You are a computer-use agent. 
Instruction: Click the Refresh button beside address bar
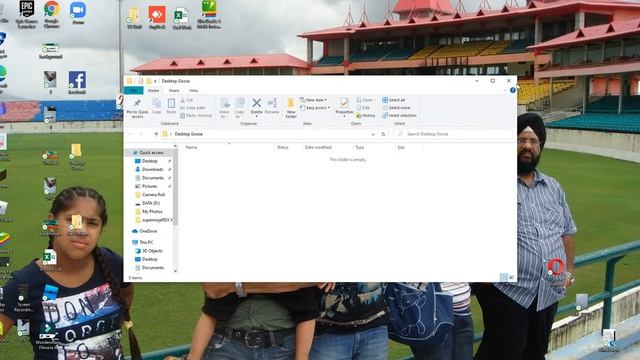(x=383, y=134)
